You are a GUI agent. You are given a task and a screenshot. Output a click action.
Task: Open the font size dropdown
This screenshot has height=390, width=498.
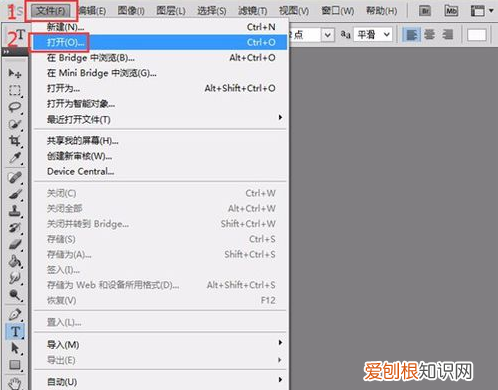328,35
